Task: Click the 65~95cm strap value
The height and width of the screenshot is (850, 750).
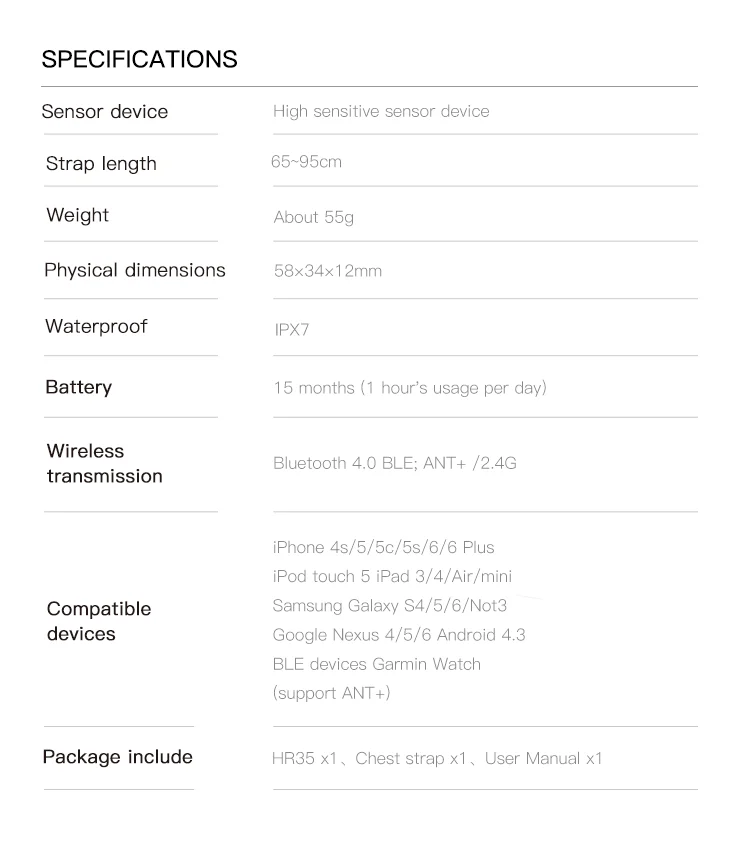Action: coord(306,162)
